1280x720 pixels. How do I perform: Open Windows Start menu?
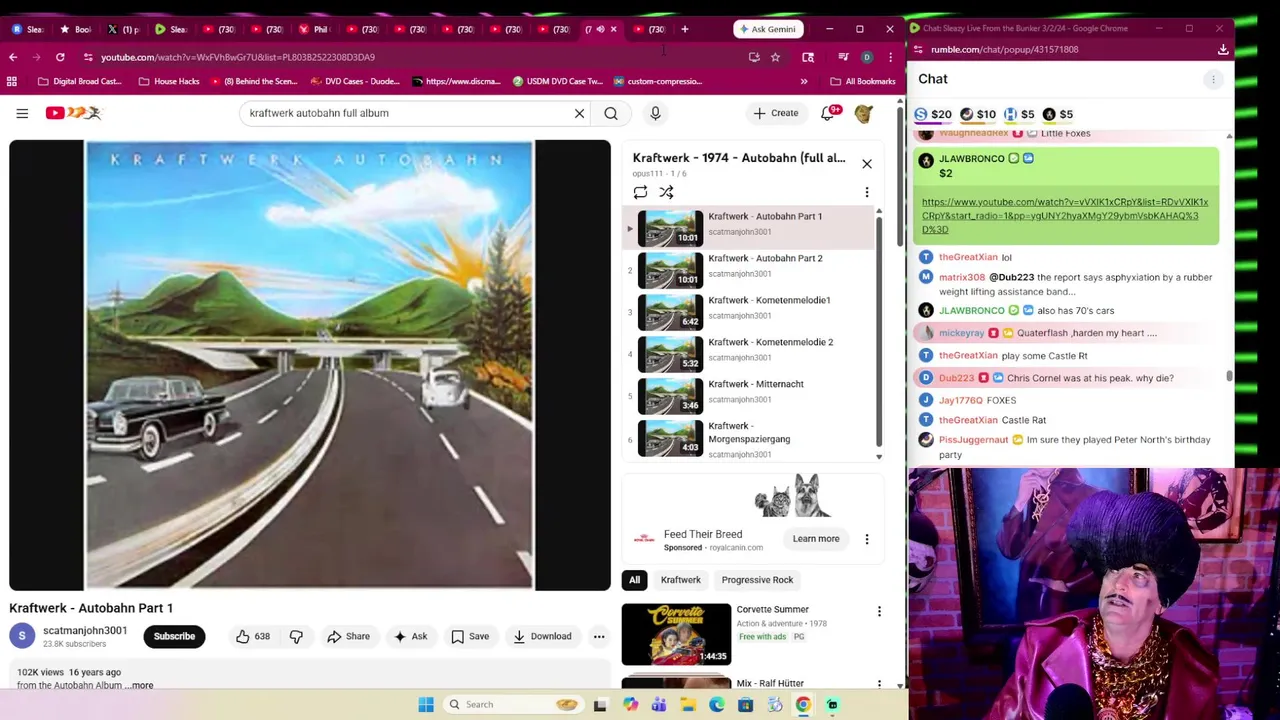(426, 705)
